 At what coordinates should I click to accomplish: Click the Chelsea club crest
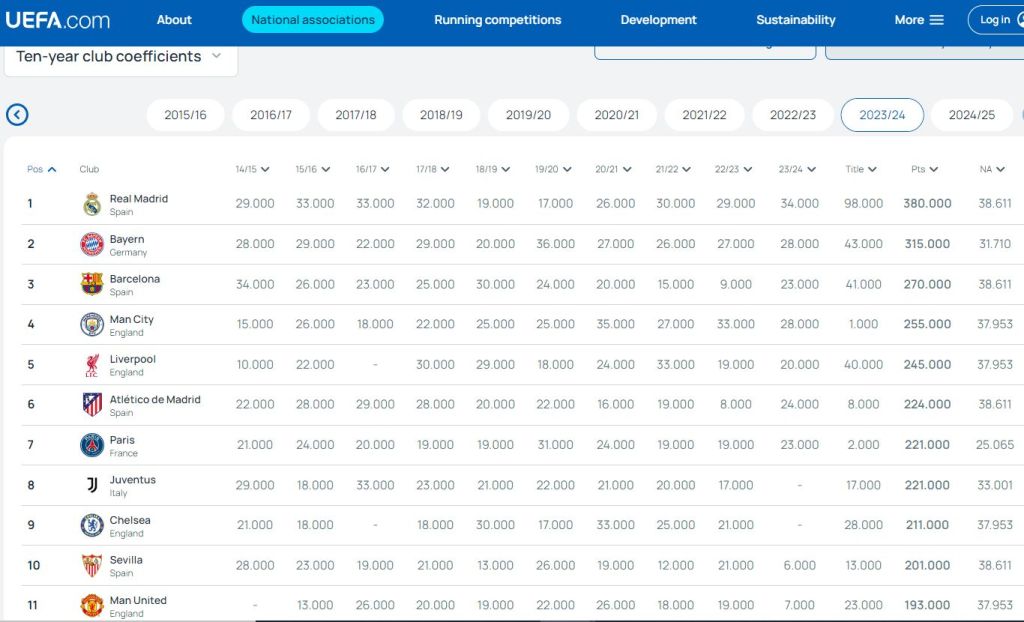point(92,525)
